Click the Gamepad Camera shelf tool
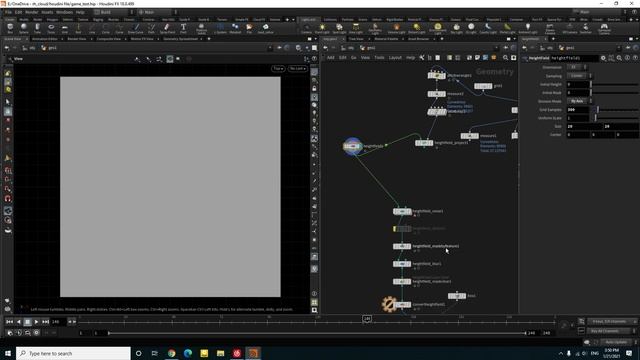Viewport: 640px width, 360px height. click(604, 28)
